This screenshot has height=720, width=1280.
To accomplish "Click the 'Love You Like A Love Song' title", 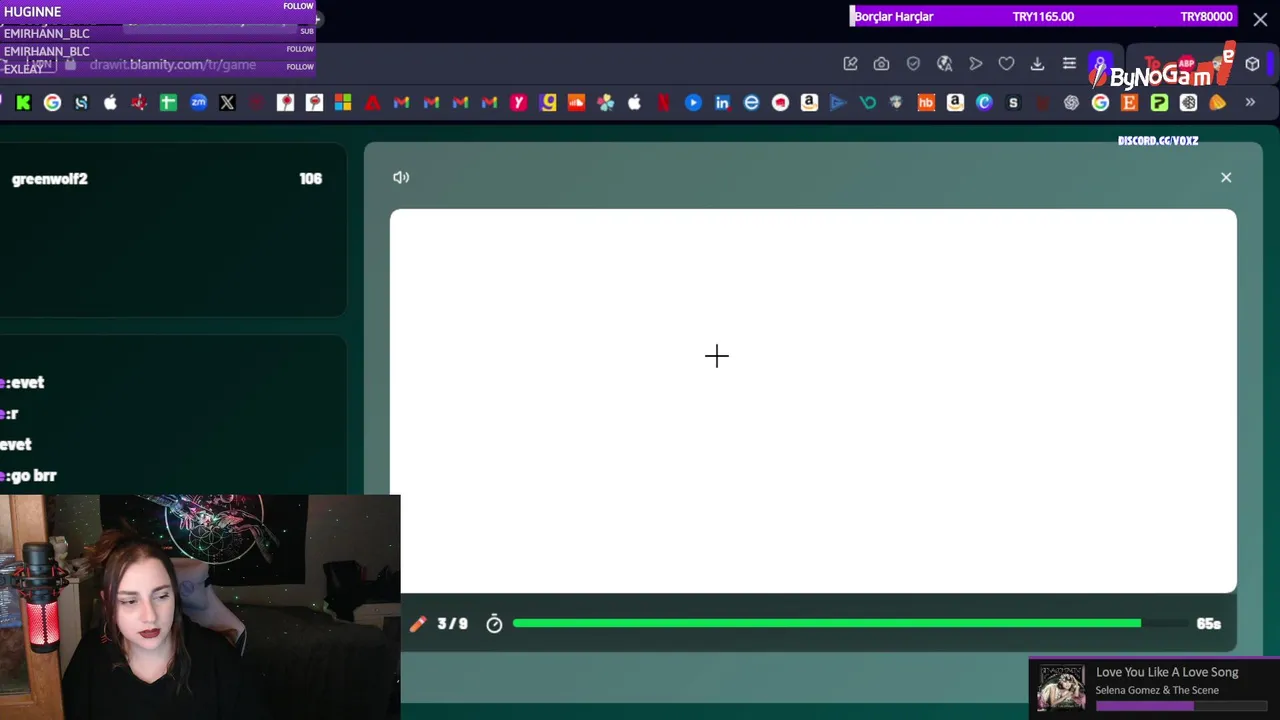I will click(1167, 672).
